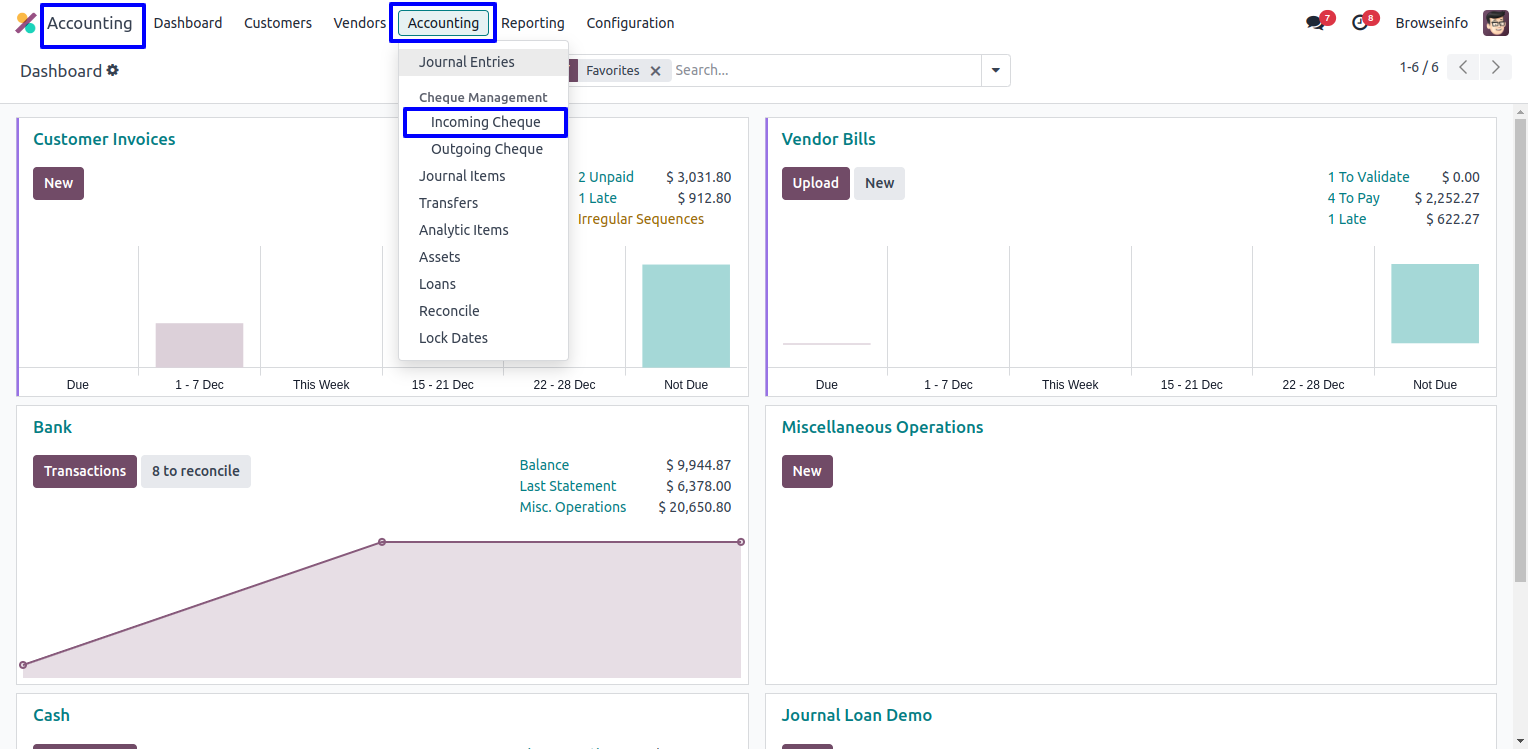This screenshot has height=749, width=1528.
Task: Open the 4 To Pay link
Action: click(1353, 198)
